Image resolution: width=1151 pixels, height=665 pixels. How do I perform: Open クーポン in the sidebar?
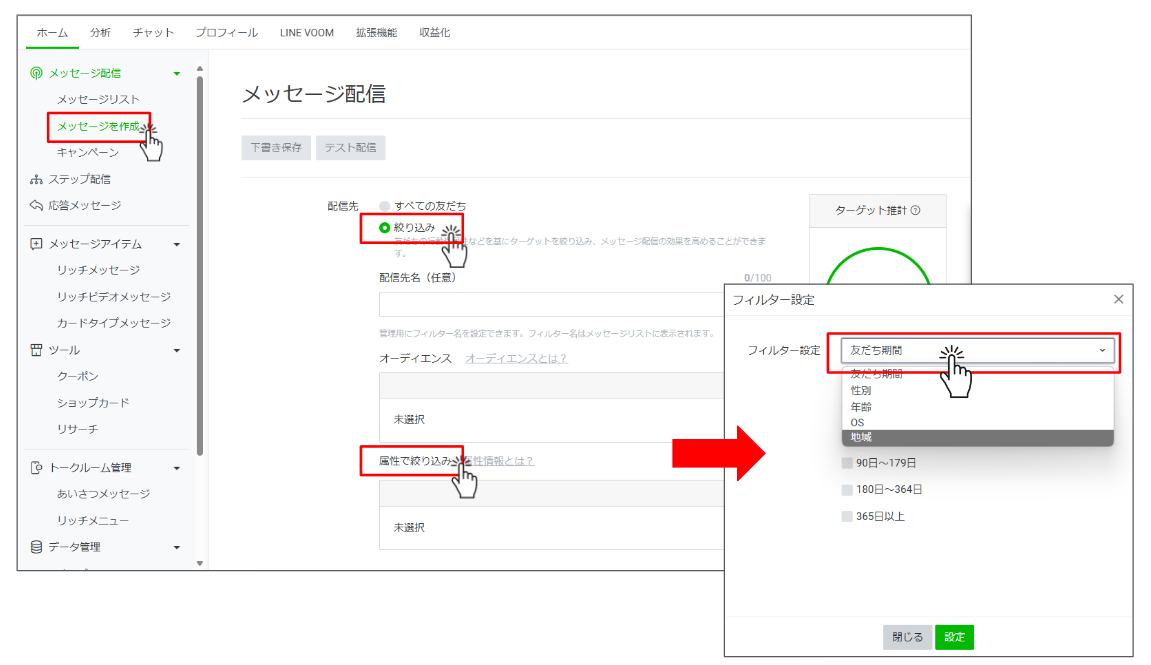click(77, 376)
